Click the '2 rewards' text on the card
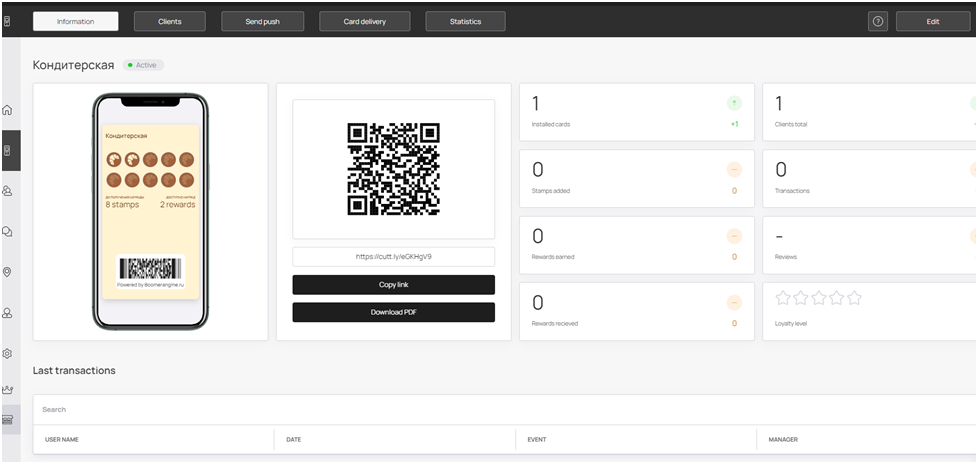This screenshot has height=464, width=978. point(177,205)
